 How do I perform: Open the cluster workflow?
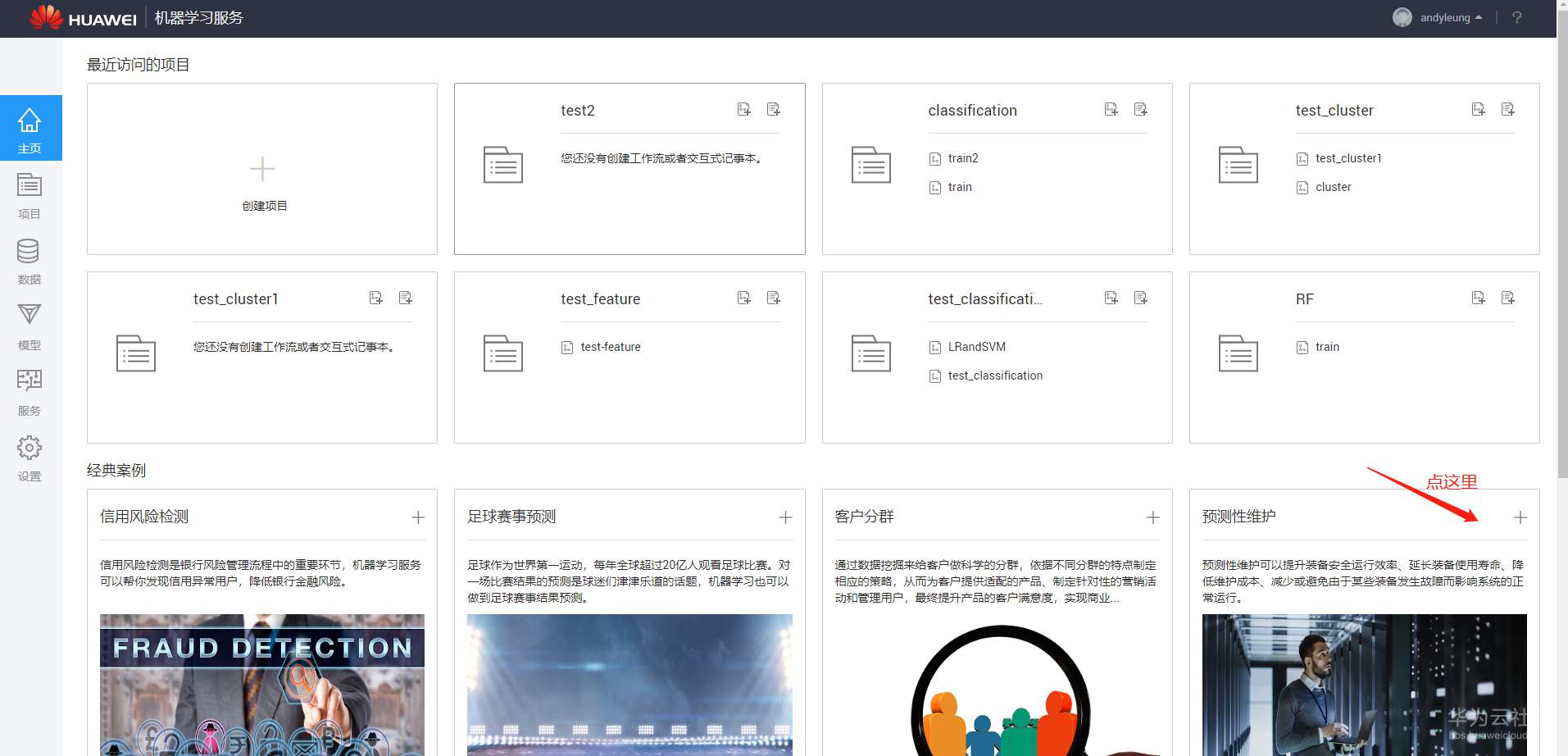[1324, 187]
